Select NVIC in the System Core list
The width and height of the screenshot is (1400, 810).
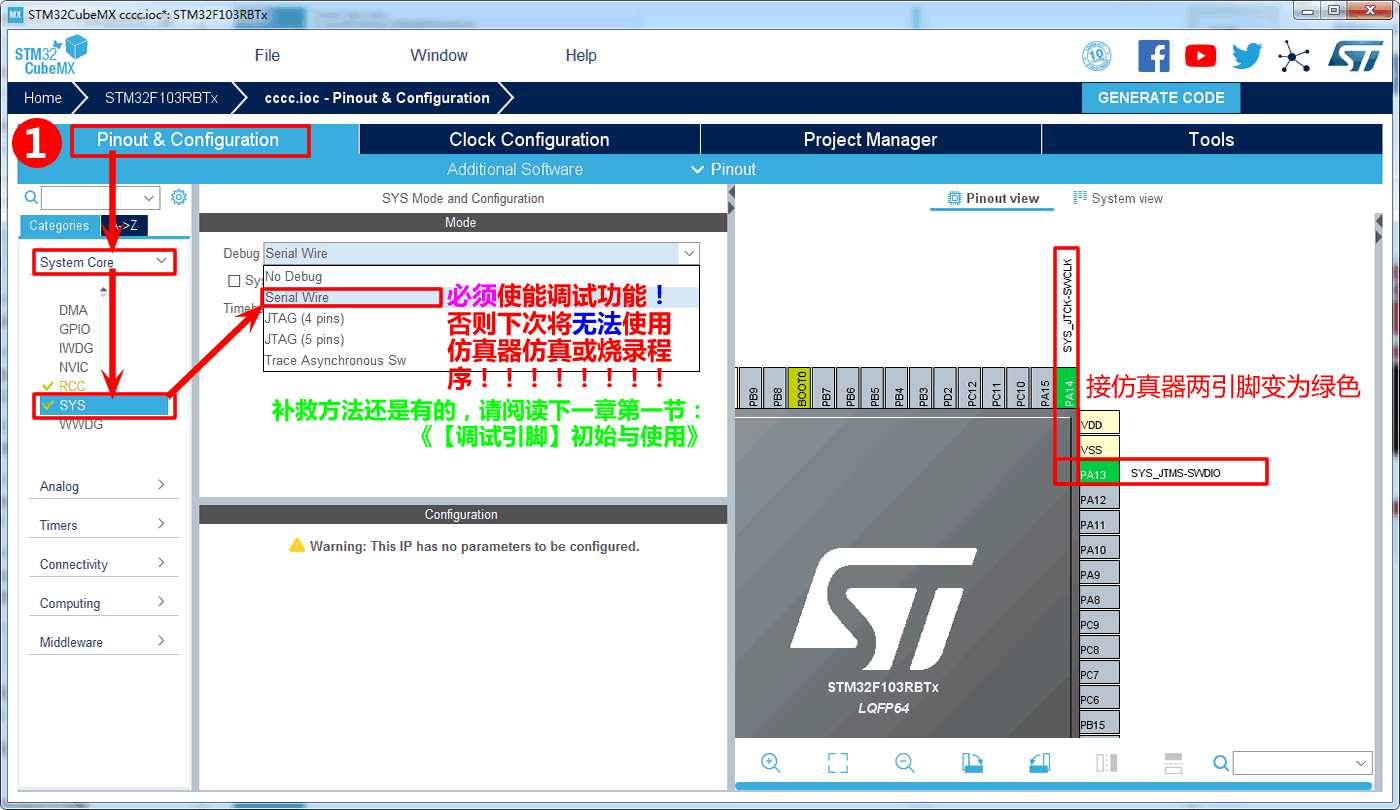tap(73, 367)
